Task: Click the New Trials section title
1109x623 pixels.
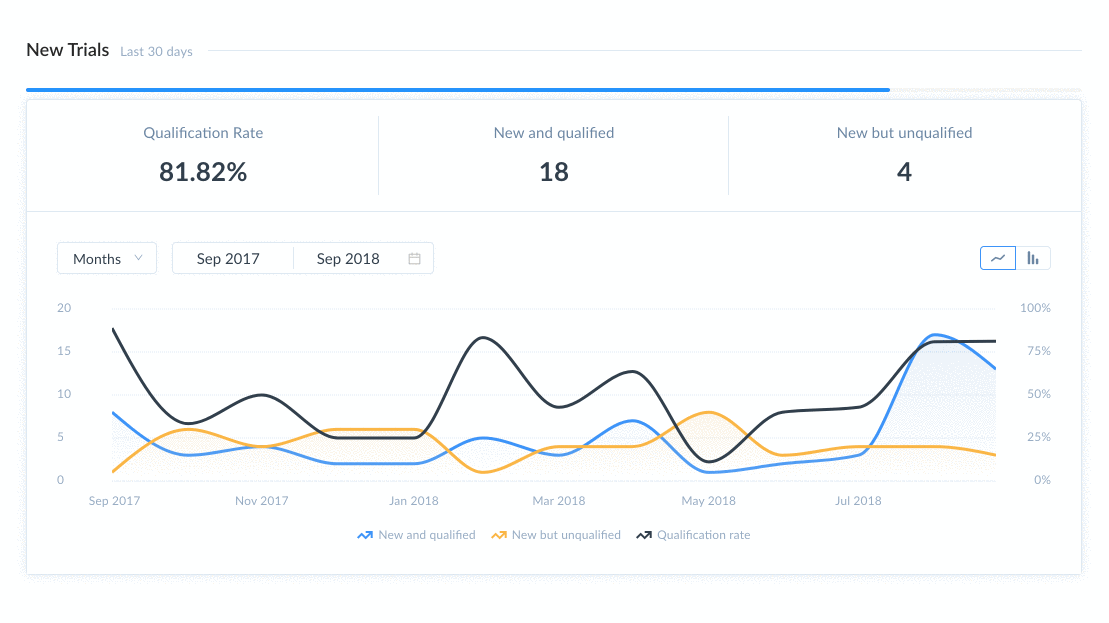Action: point(68,50)
